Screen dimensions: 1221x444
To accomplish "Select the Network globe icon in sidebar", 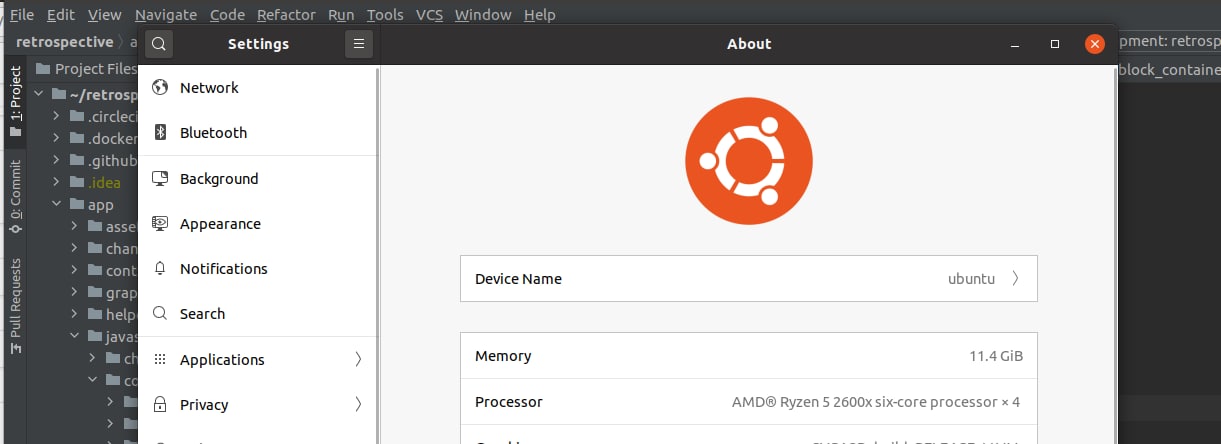I will pyautogui.click(x=159, y=88).
